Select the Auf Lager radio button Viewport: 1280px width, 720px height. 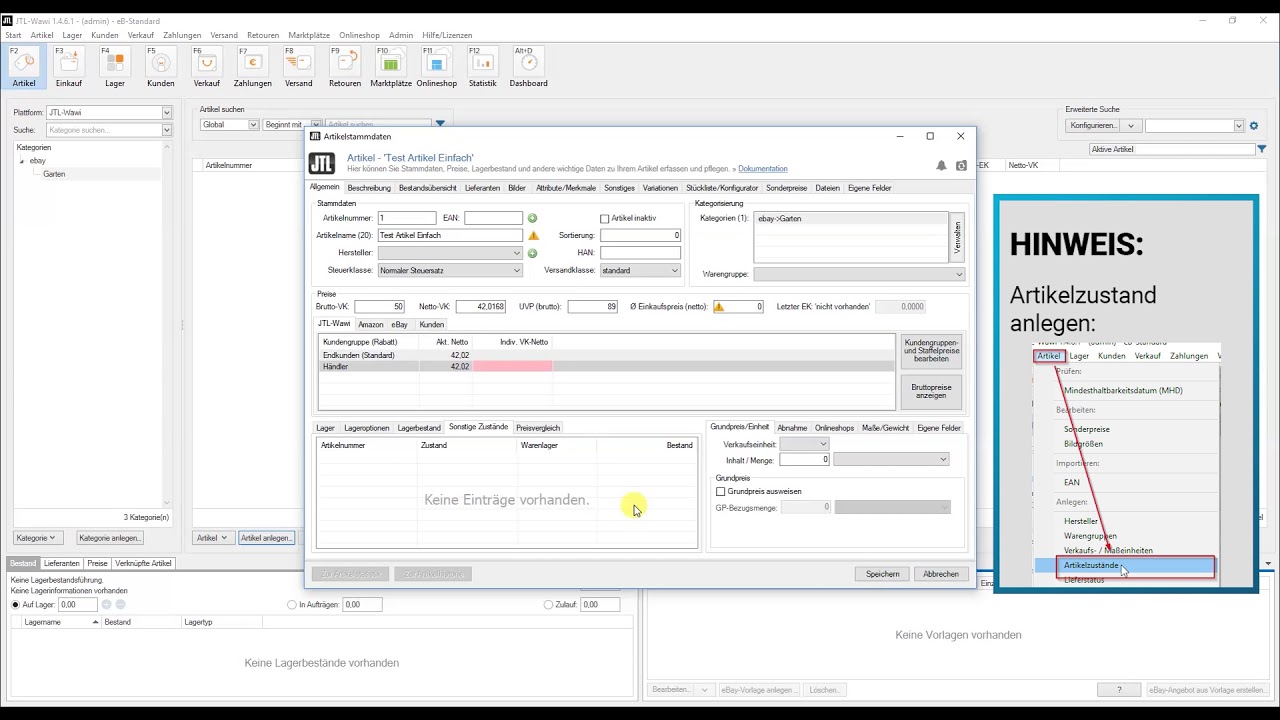15,604
